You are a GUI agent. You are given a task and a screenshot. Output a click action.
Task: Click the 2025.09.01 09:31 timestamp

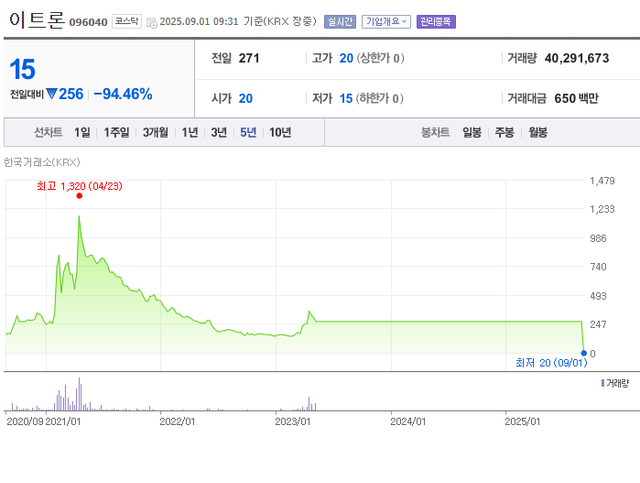pyautogui.click(x=199, y=22)
